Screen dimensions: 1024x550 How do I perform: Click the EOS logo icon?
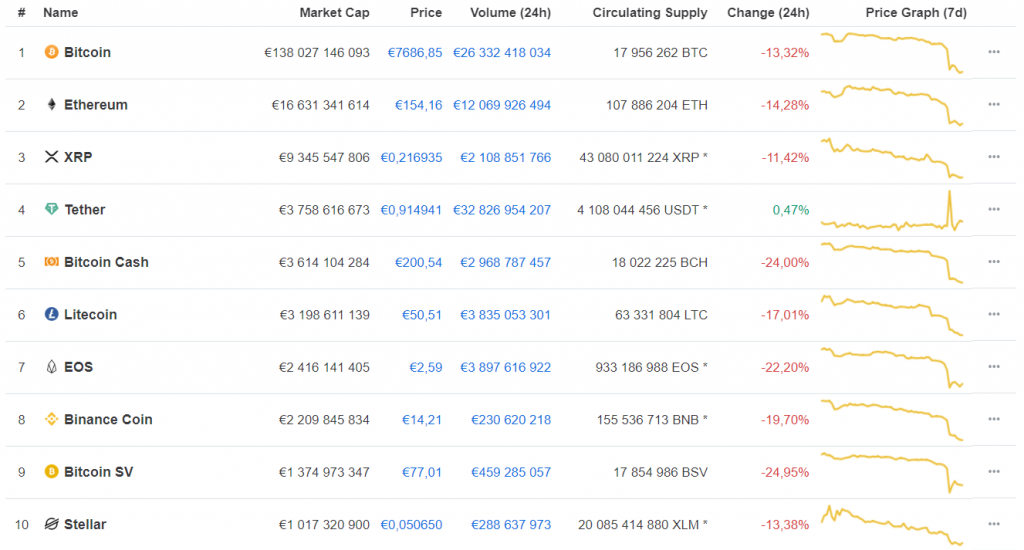point(51,366)
